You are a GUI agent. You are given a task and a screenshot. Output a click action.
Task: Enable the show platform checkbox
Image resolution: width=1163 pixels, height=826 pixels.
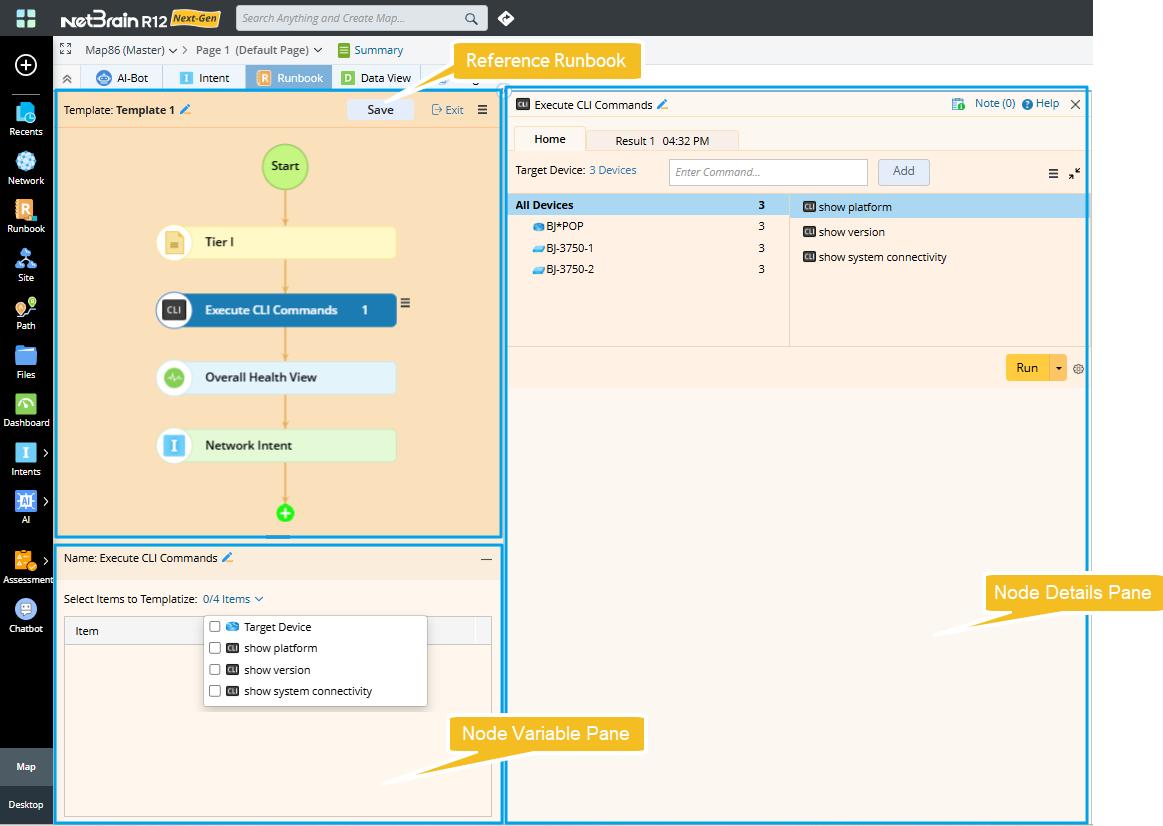(x=215, y=648)
